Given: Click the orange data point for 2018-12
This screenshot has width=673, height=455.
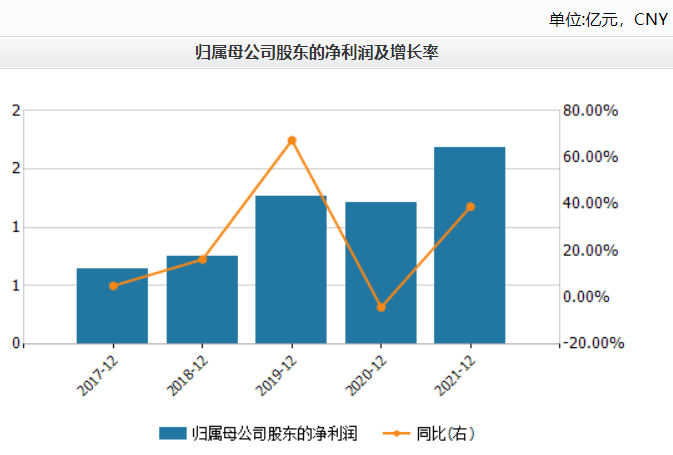Looking at the screenshot, I should tap(202, 260).
